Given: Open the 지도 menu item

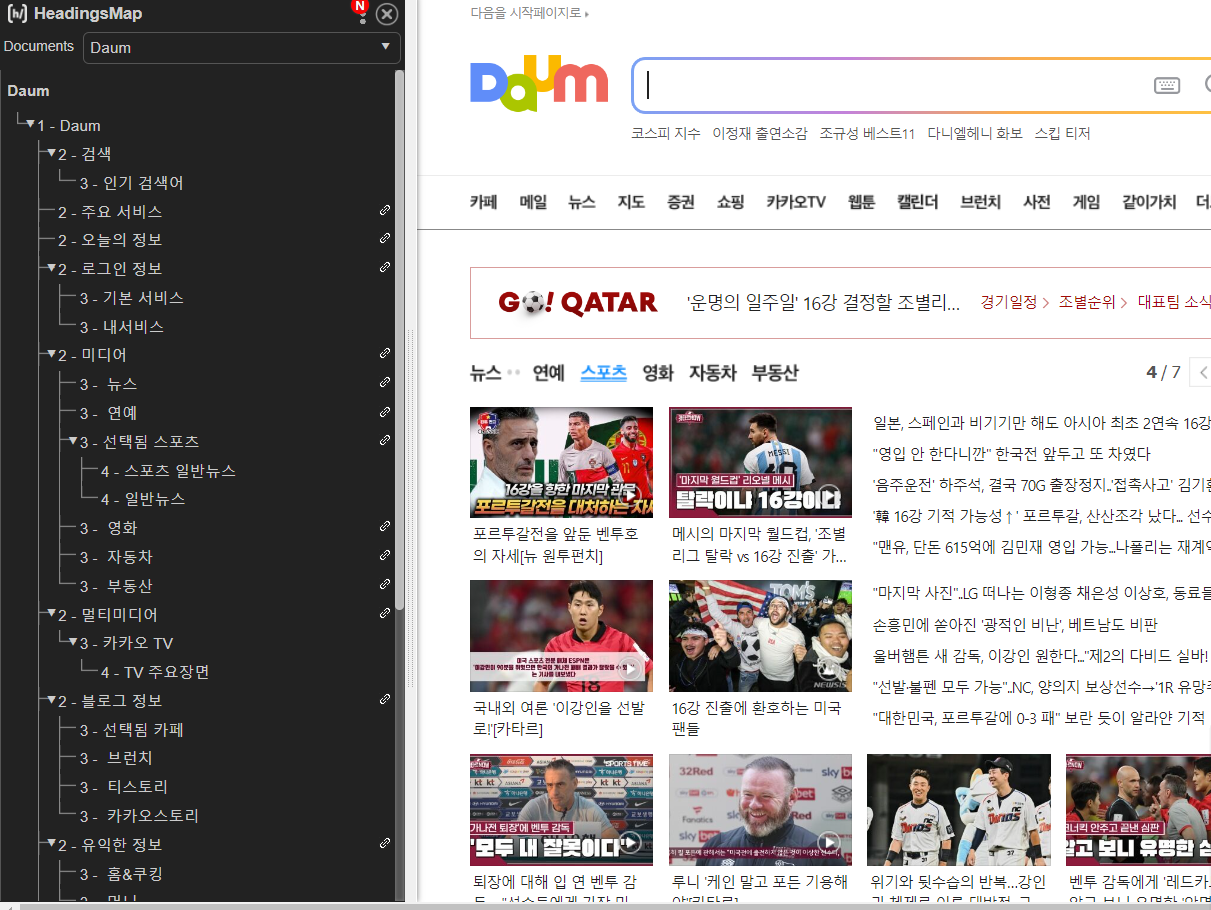Looking at the screenshot, I should click(631, 202).
